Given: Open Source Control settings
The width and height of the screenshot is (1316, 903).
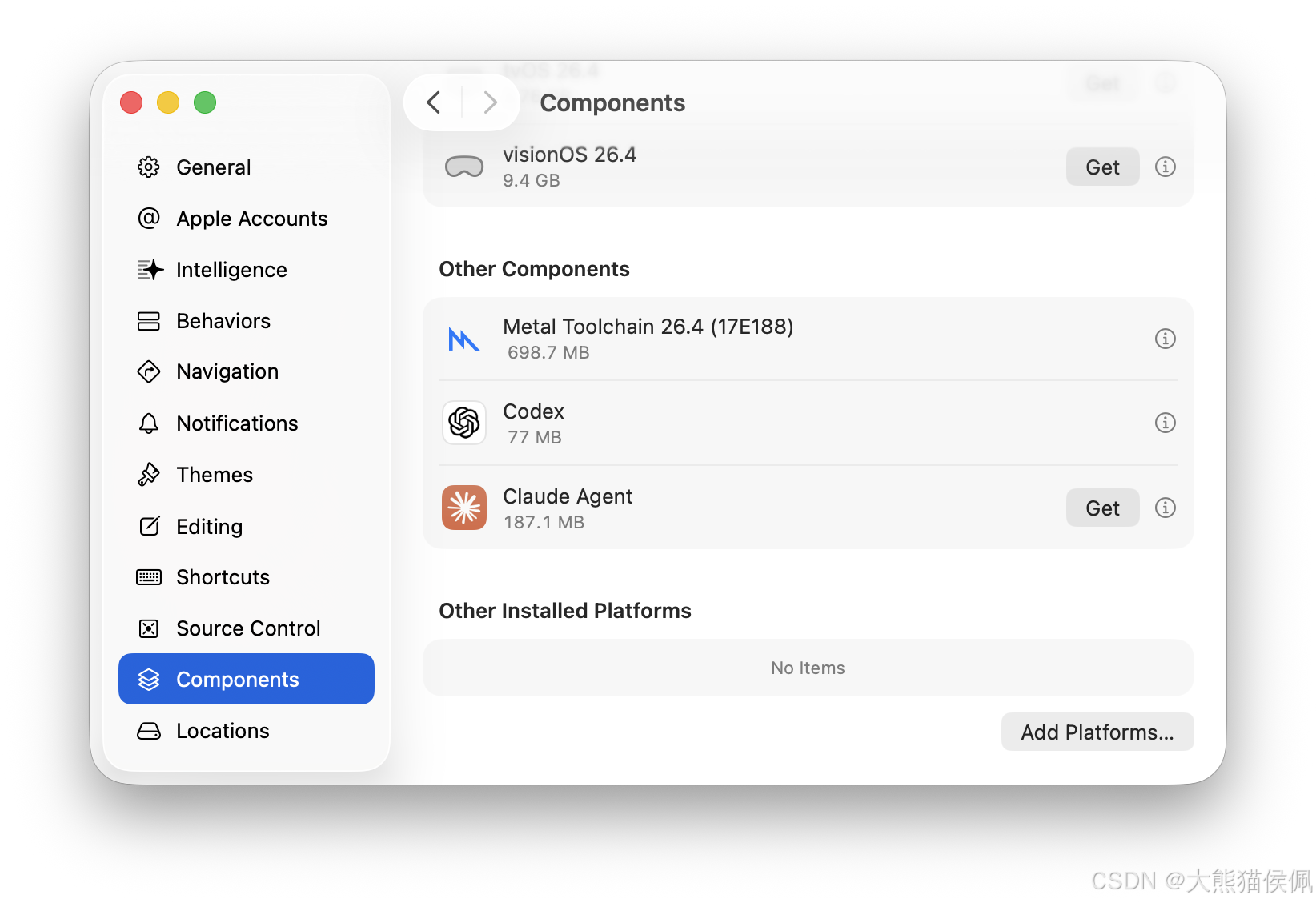Looking at the screenshot, I should (247, 628).
